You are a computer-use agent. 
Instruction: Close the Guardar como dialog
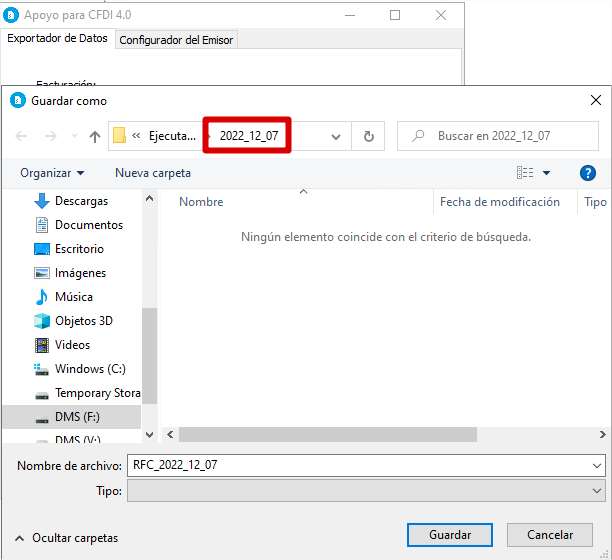596,100
